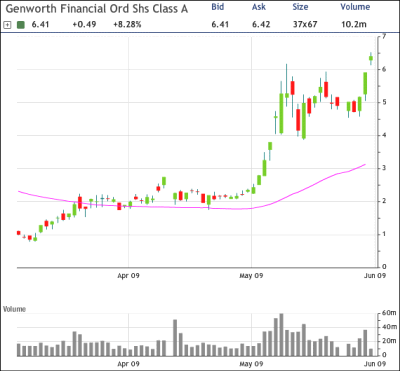The image size is (400, 371).
Task: Click the Ask column header
Action: coord(258,7)
